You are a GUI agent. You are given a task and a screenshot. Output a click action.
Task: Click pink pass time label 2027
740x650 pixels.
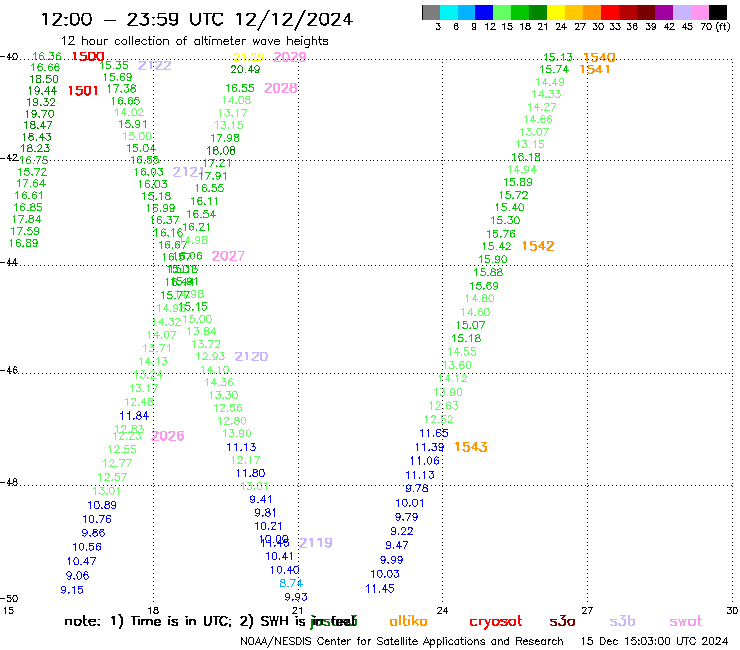(x=228, y=256)
